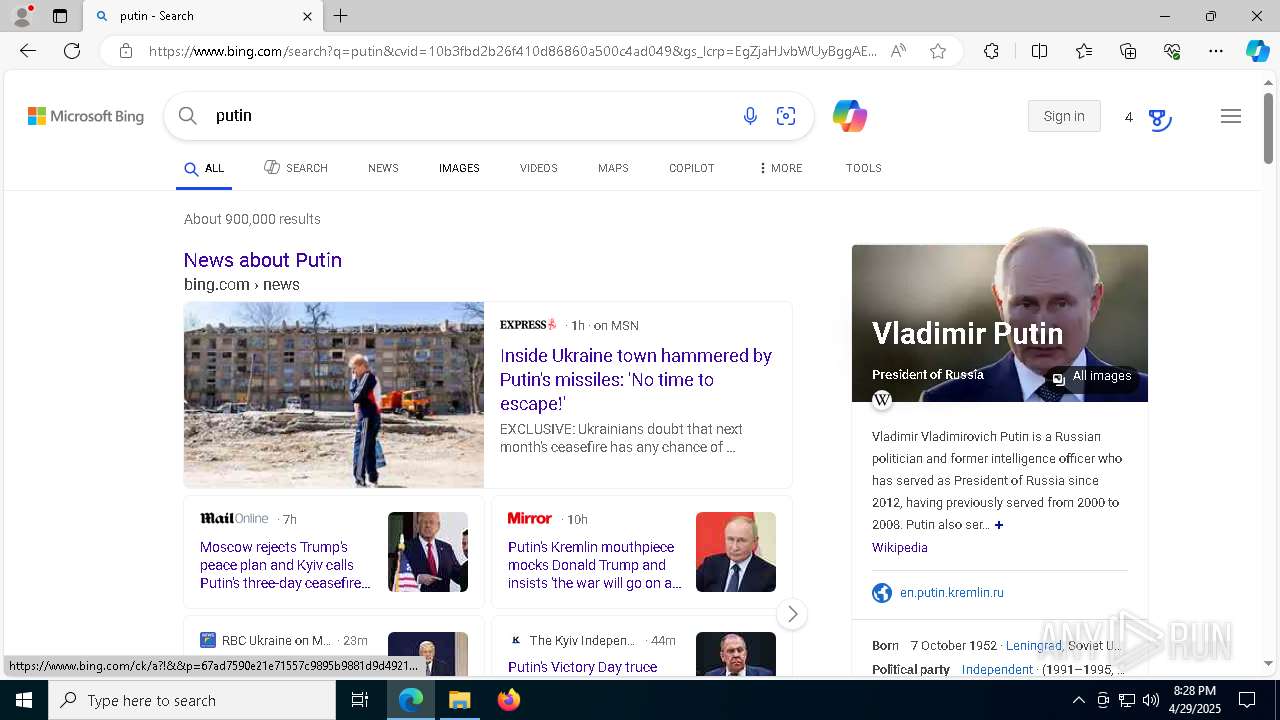
Task: Click the browser Back arrow
Action: coord(28,51)
